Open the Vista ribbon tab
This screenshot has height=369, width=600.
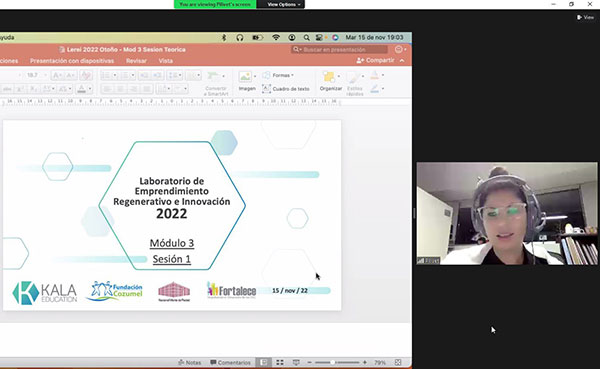click(166, 60)
